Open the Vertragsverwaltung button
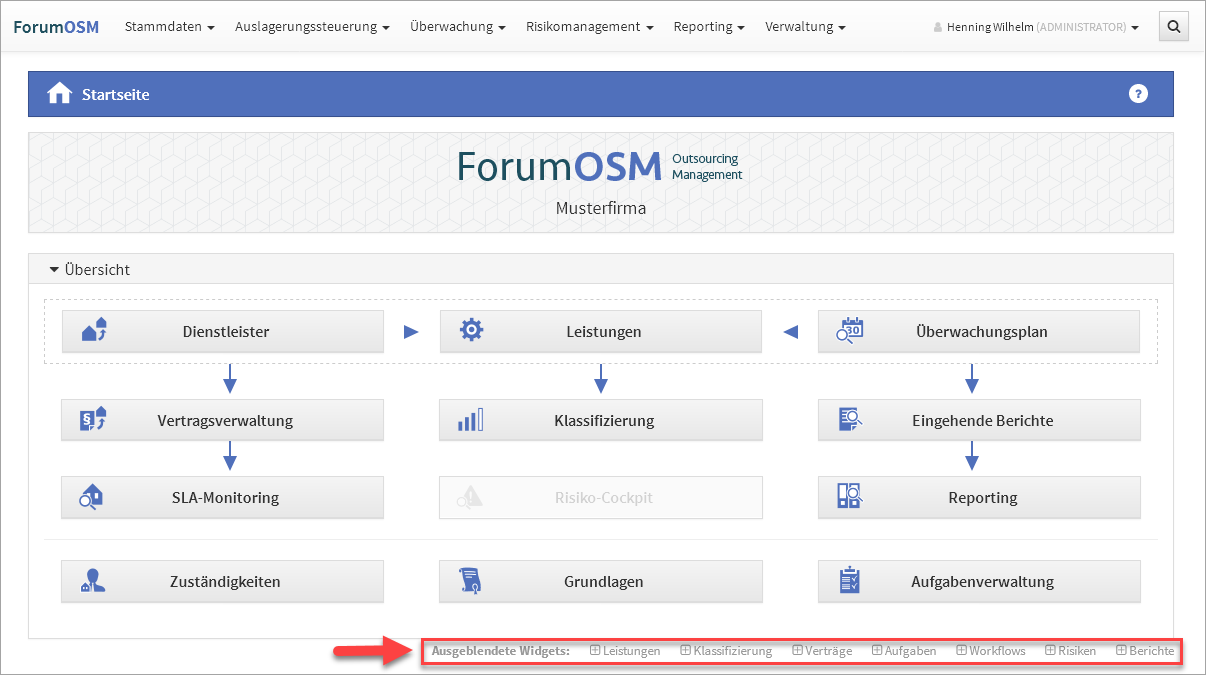 click(223, 420)
